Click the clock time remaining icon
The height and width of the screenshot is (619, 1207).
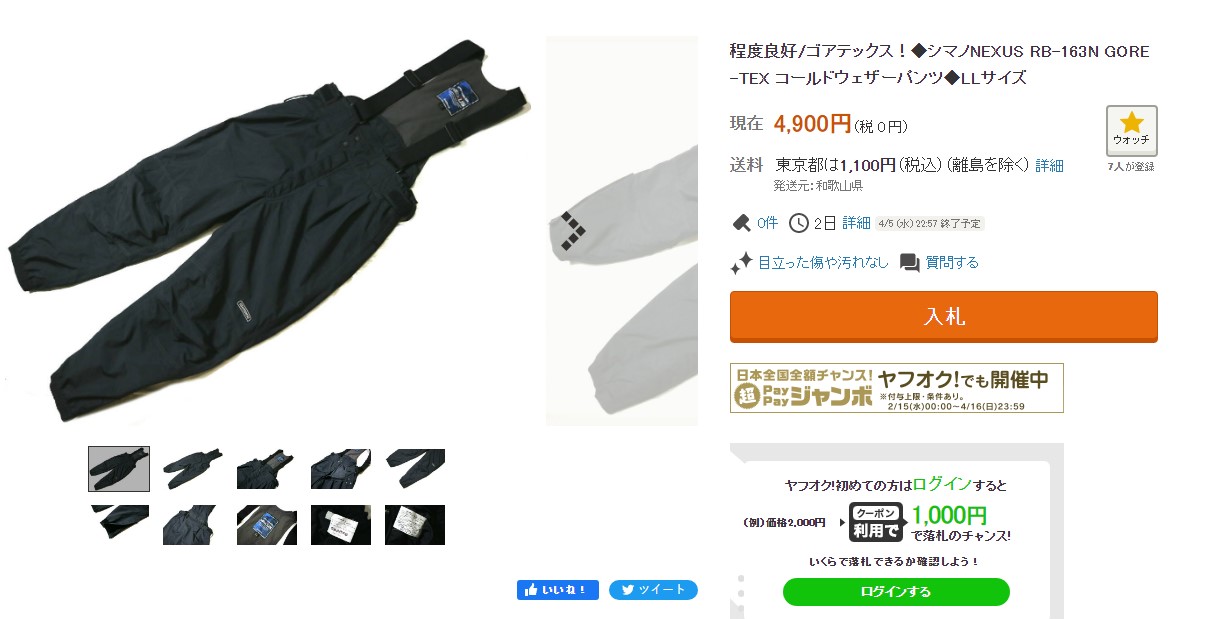[798, 223]
